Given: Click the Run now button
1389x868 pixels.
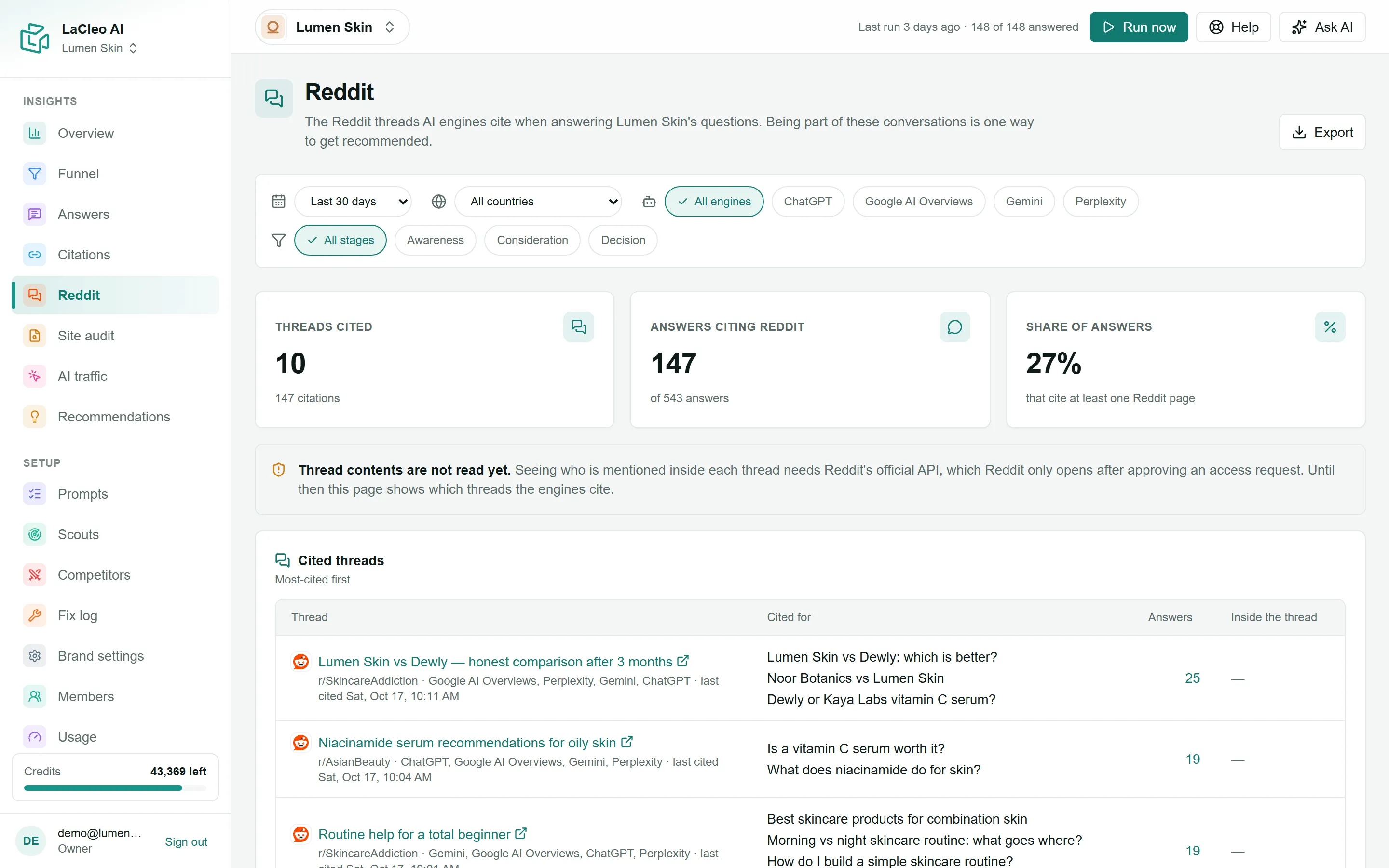Looking at the screenshot, I should 1139,27.
